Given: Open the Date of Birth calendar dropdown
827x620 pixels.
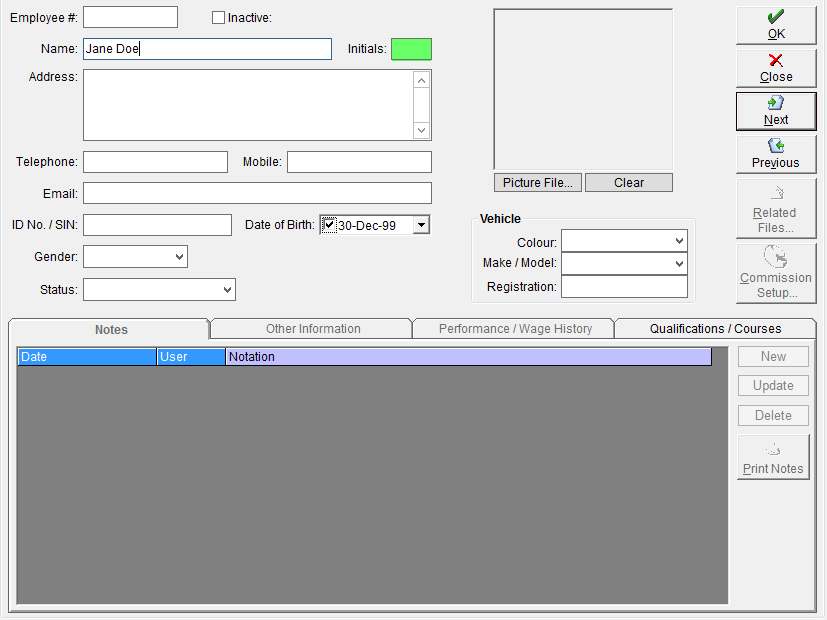Looking at the screenshot, I should pos(421,225).
